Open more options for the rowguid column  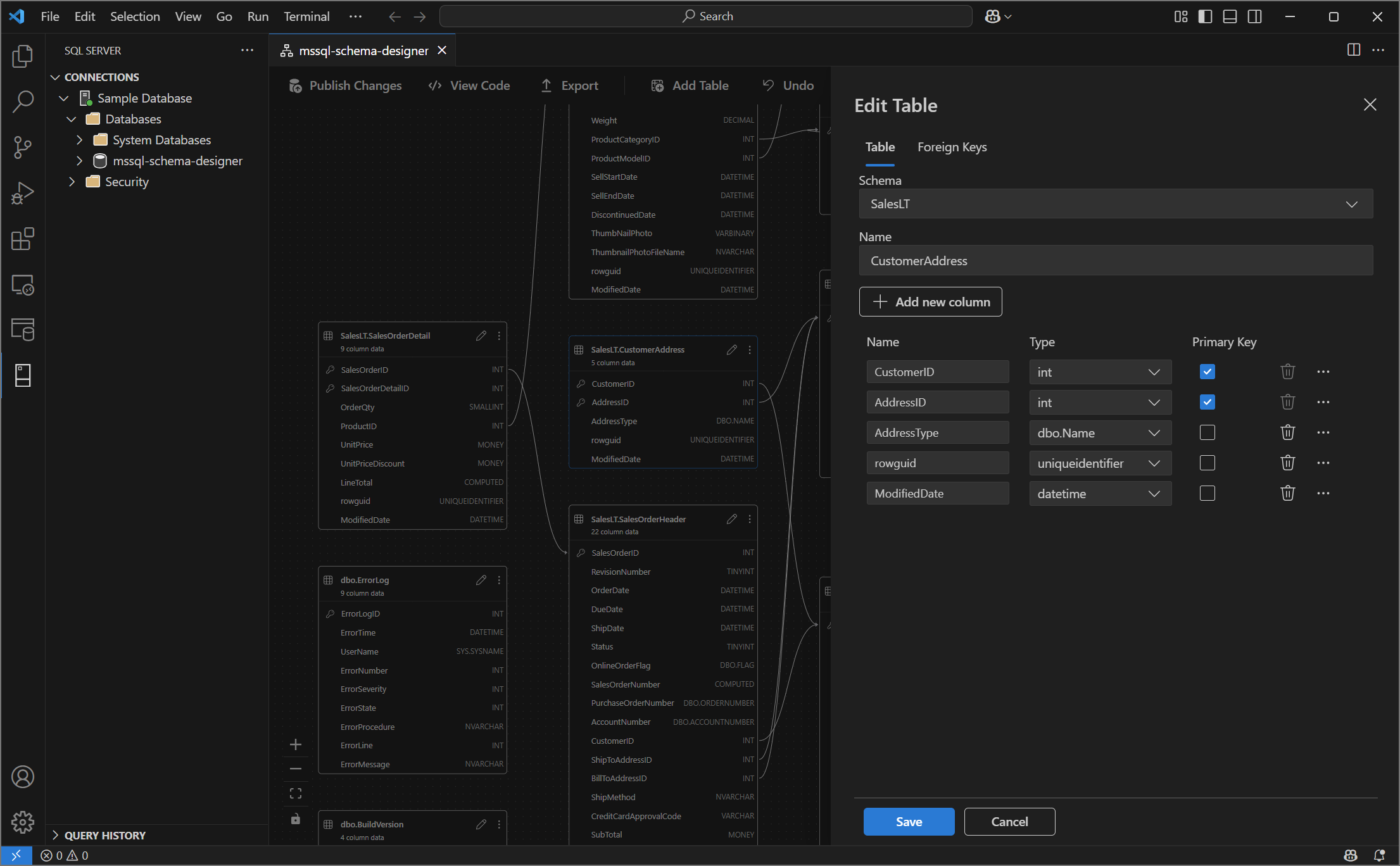1323,463
